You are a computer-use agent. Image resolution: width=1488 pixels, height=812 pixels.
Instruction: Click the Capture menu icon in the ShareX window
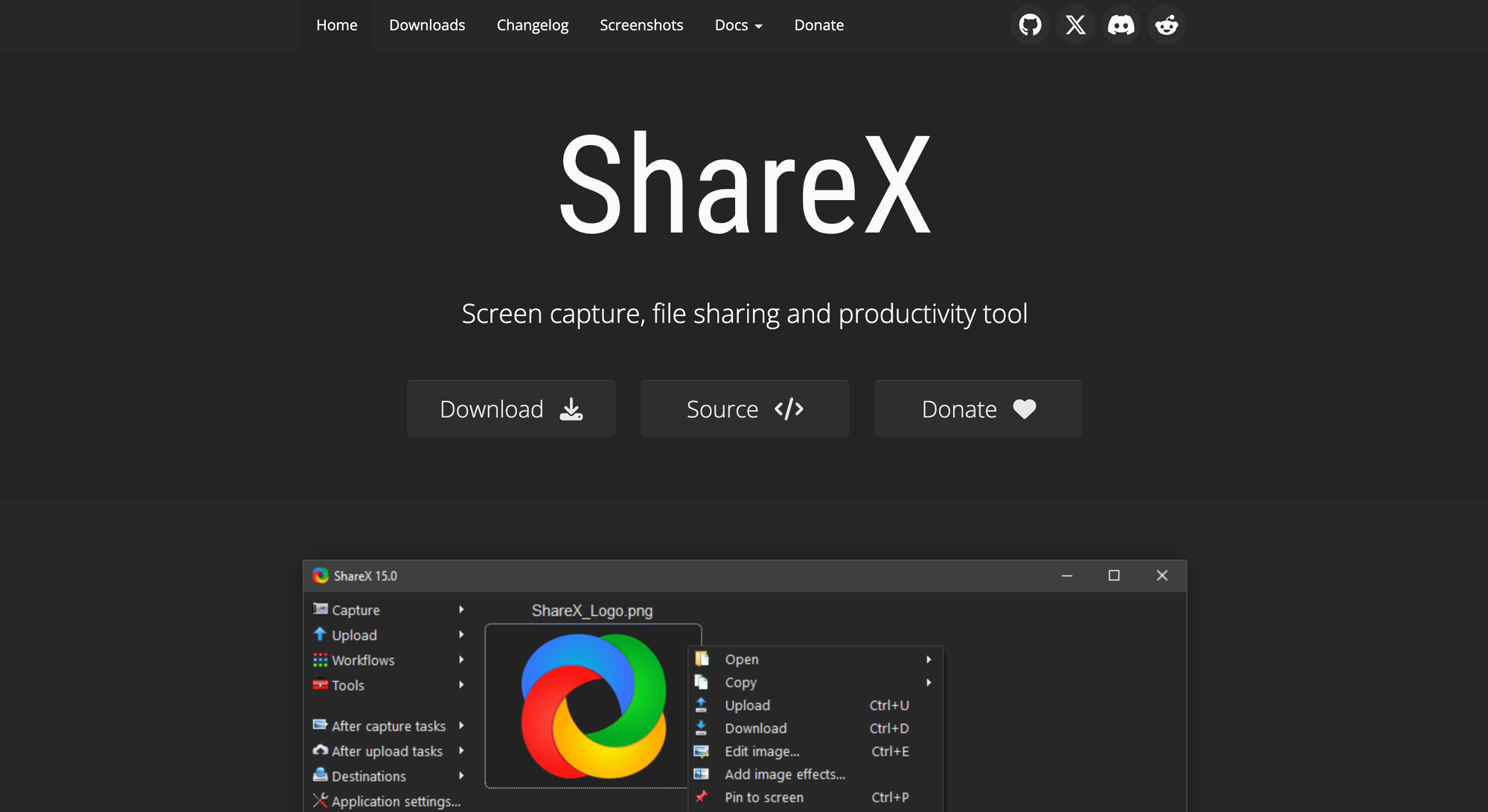point(320,609)
